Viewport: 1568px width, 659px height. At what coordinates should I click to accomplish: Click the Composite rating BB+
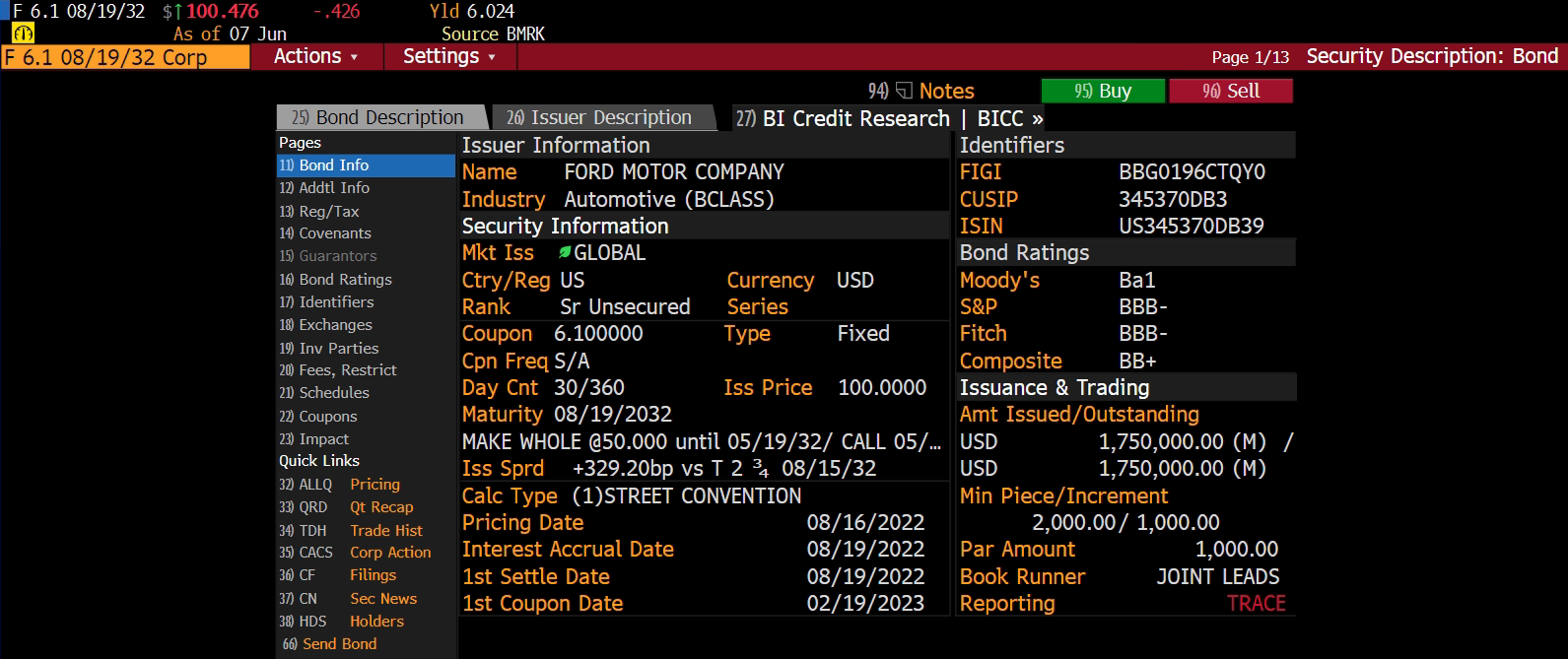tap(1137, 362)
